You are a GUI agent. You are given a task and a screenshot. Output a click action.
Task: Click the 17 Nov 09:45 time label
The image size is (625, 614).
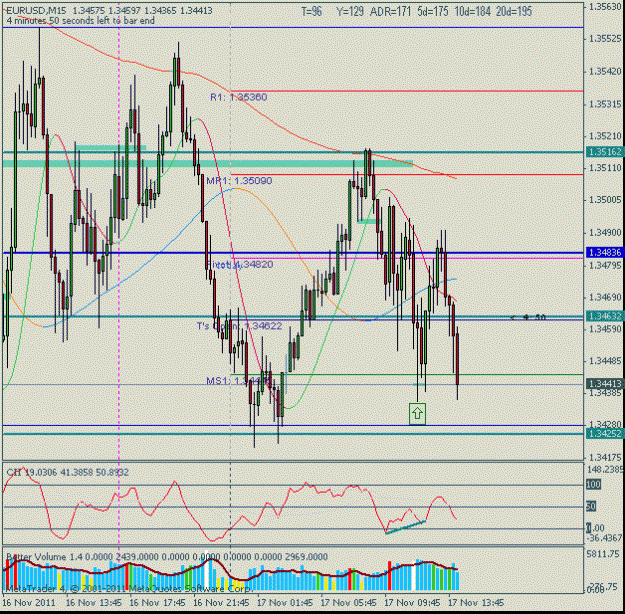click(413, 602)
